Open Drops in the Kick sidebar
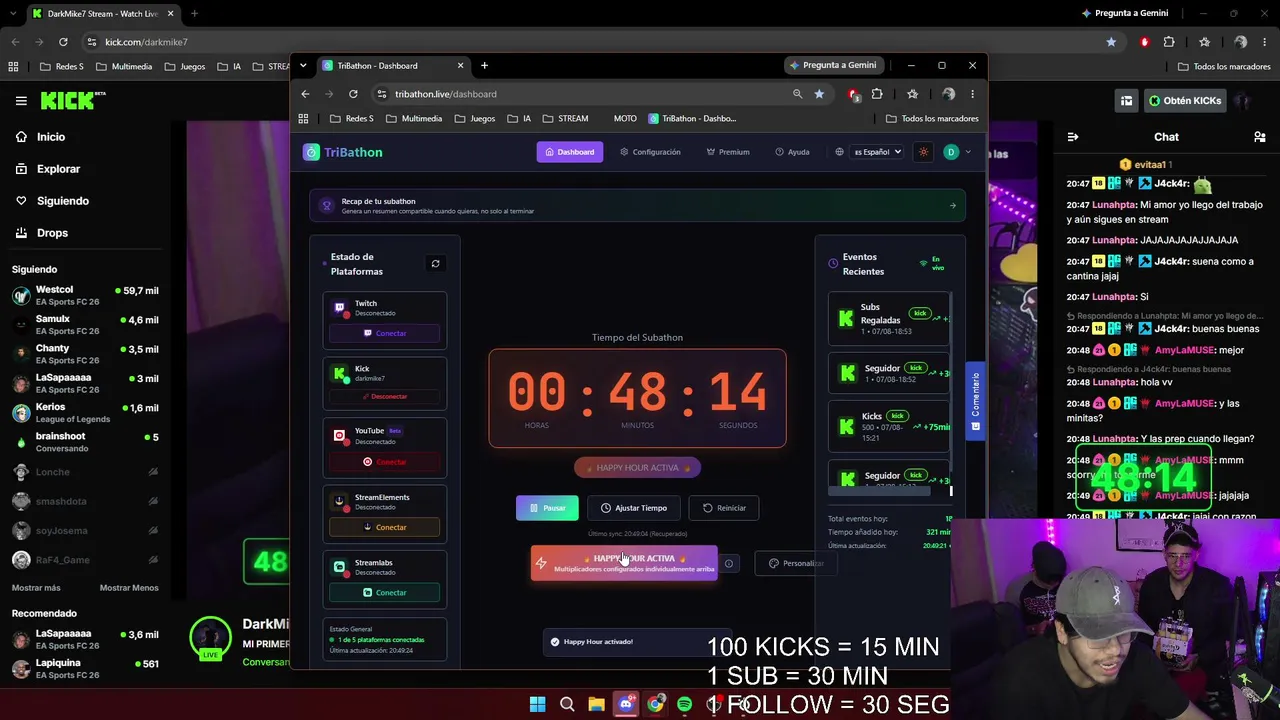The width and height of the screenshot is (1280, 720). pos(41,233)
